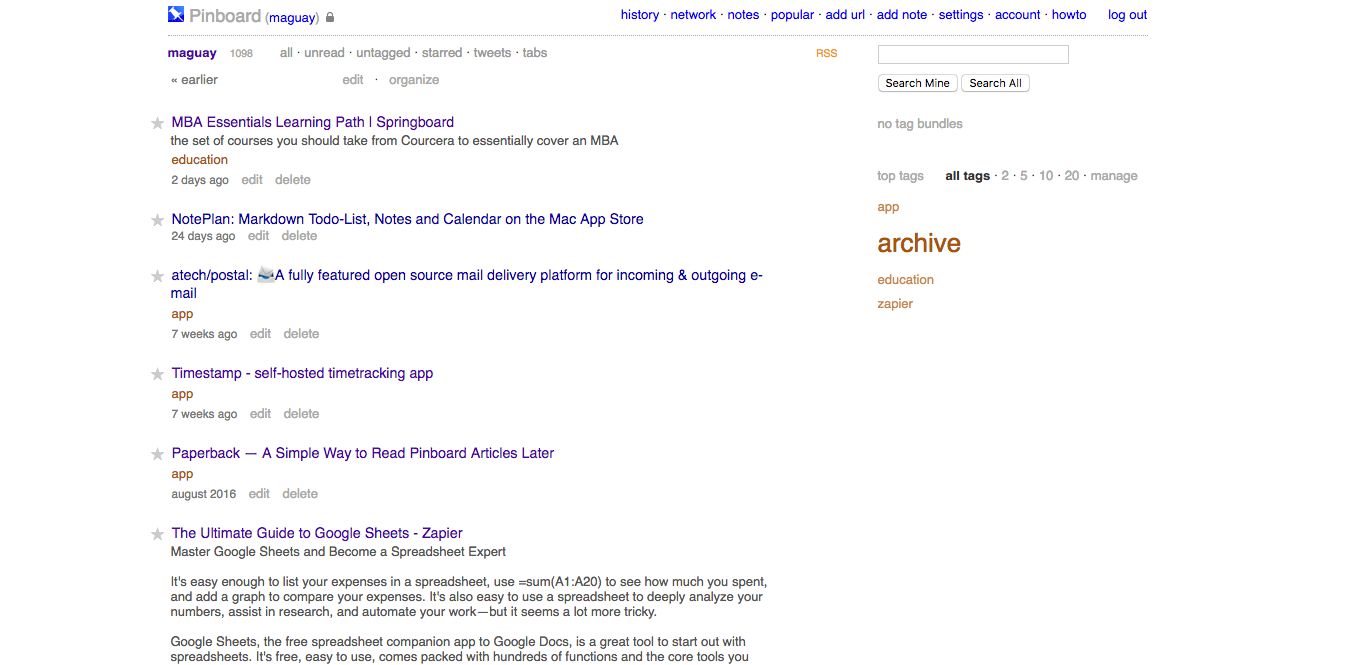Screen dimensions: 1365x665
Task: Open settings in the top navigation
Action: point(961,15)
